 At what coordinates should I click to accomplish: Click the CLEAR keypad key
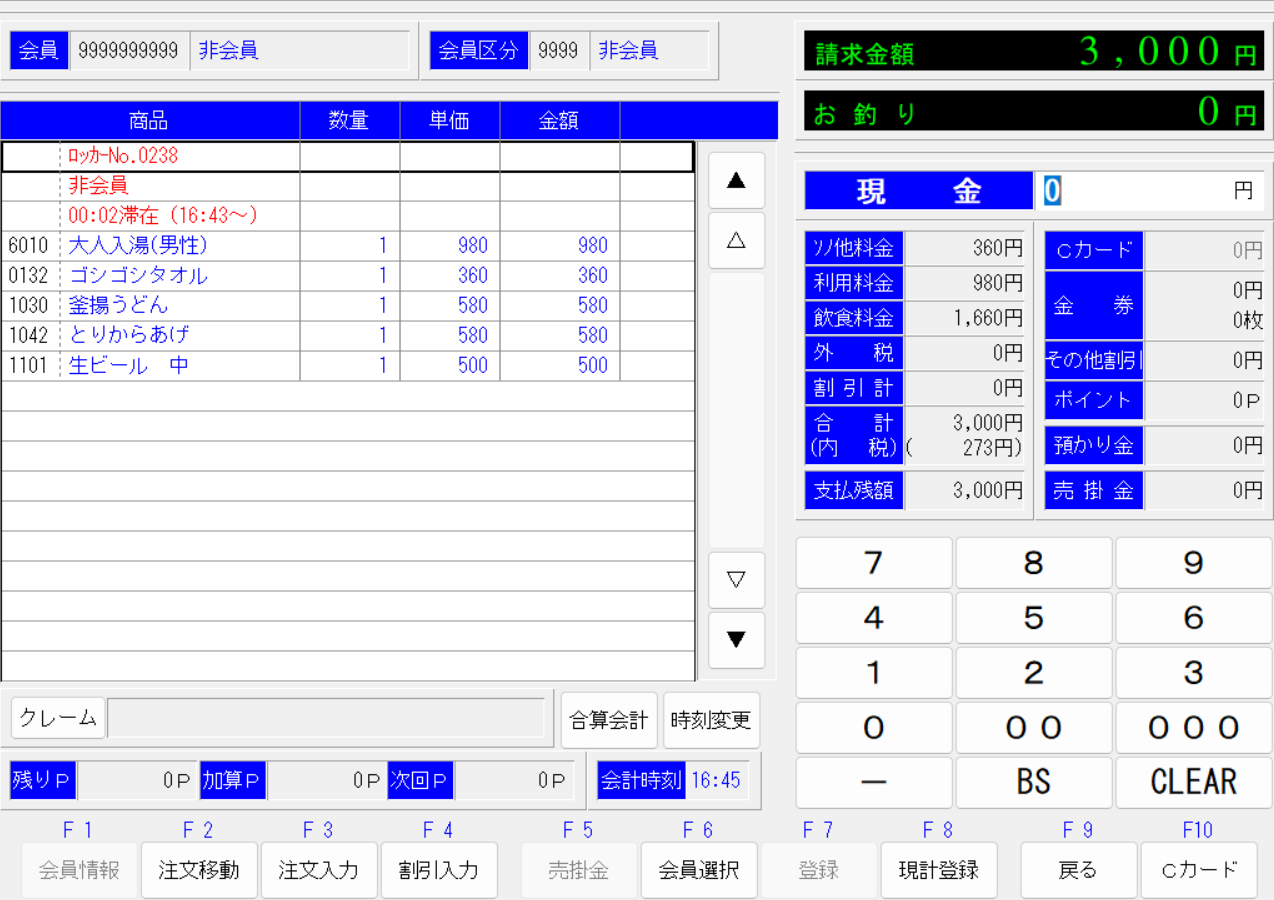[x=1194, y=782]
